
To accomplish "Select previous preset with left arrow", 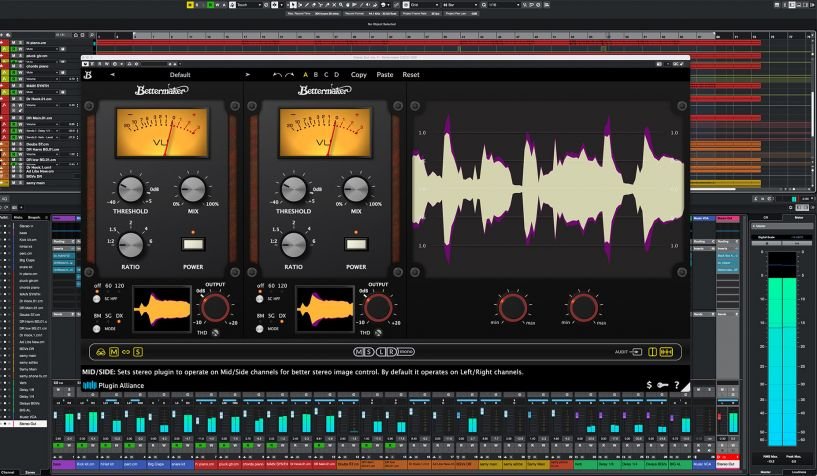I will point(112,75).
